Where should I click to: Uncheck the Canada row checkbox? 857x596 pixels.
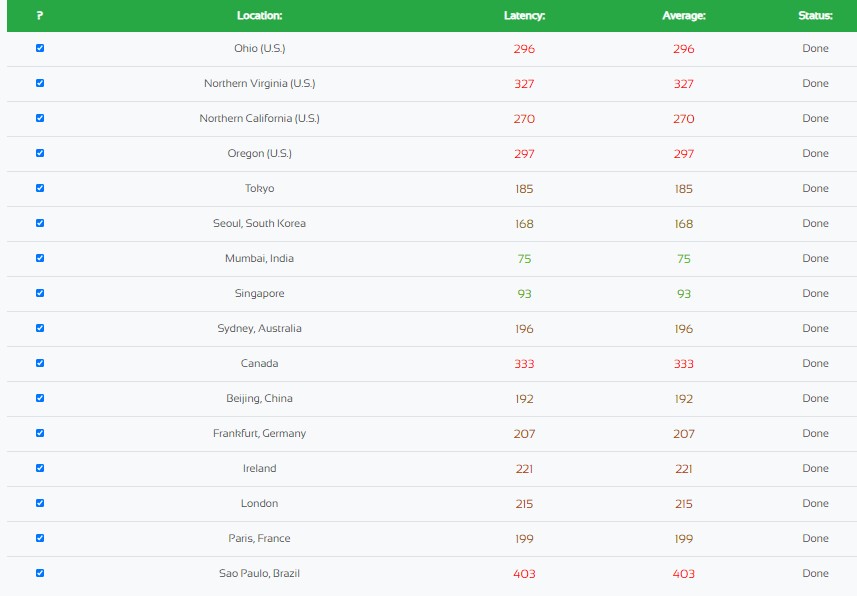pos(40,363)
